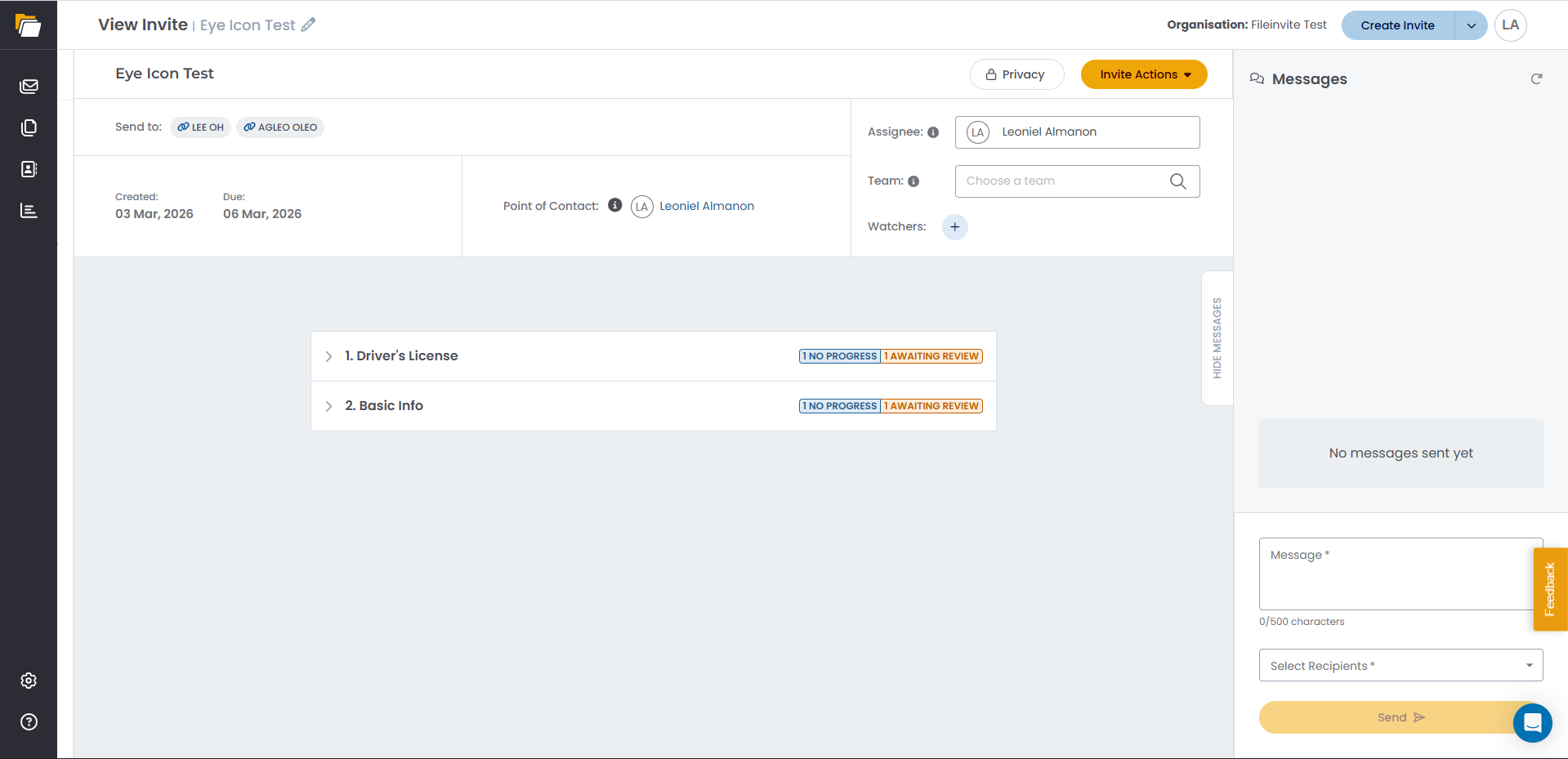Open settings gear in sidebar

point(29,681)
